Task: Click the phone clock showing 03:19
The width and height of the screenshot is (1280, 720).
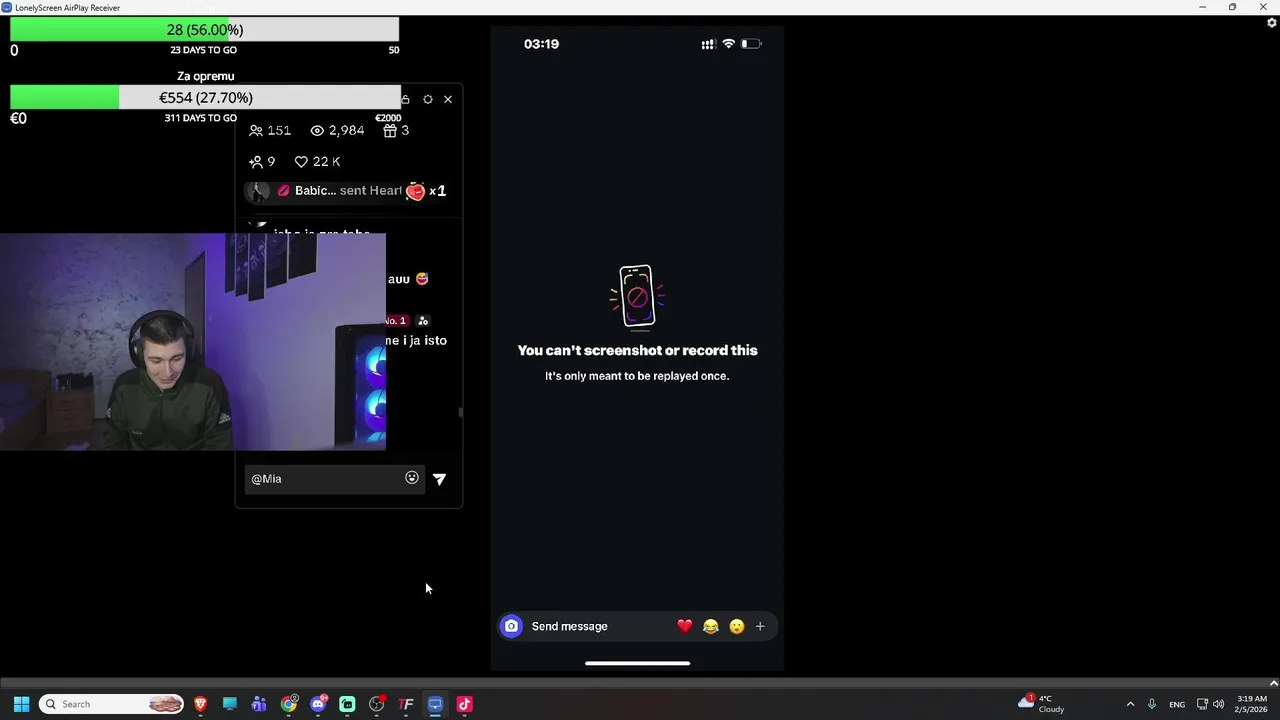Action: click(541, 44)
